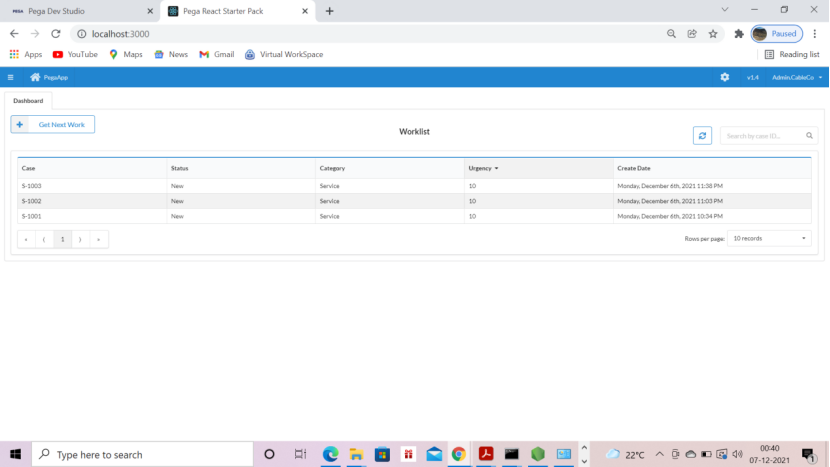
Task: Open the Maps bookmark
Action: click(125, 55)
